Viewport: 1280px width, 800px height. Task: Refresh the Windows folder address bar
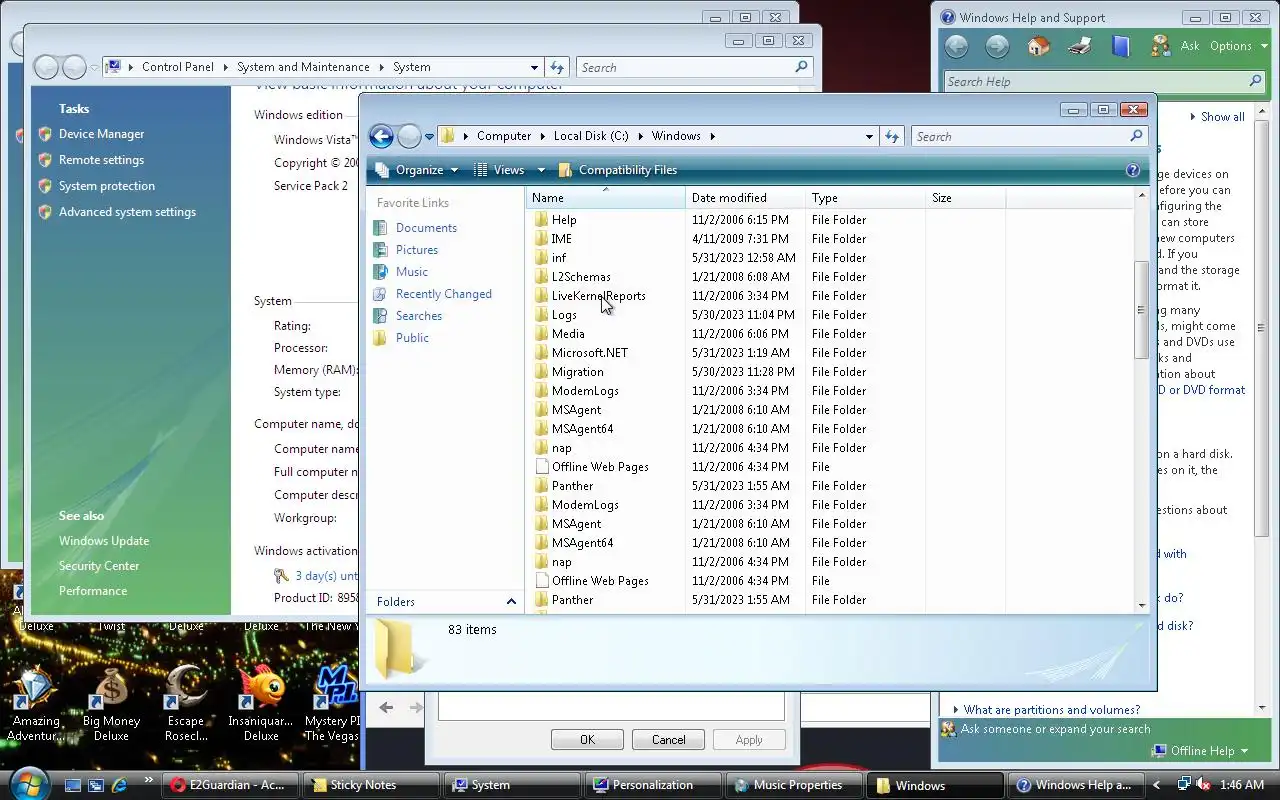click(892, 136)
